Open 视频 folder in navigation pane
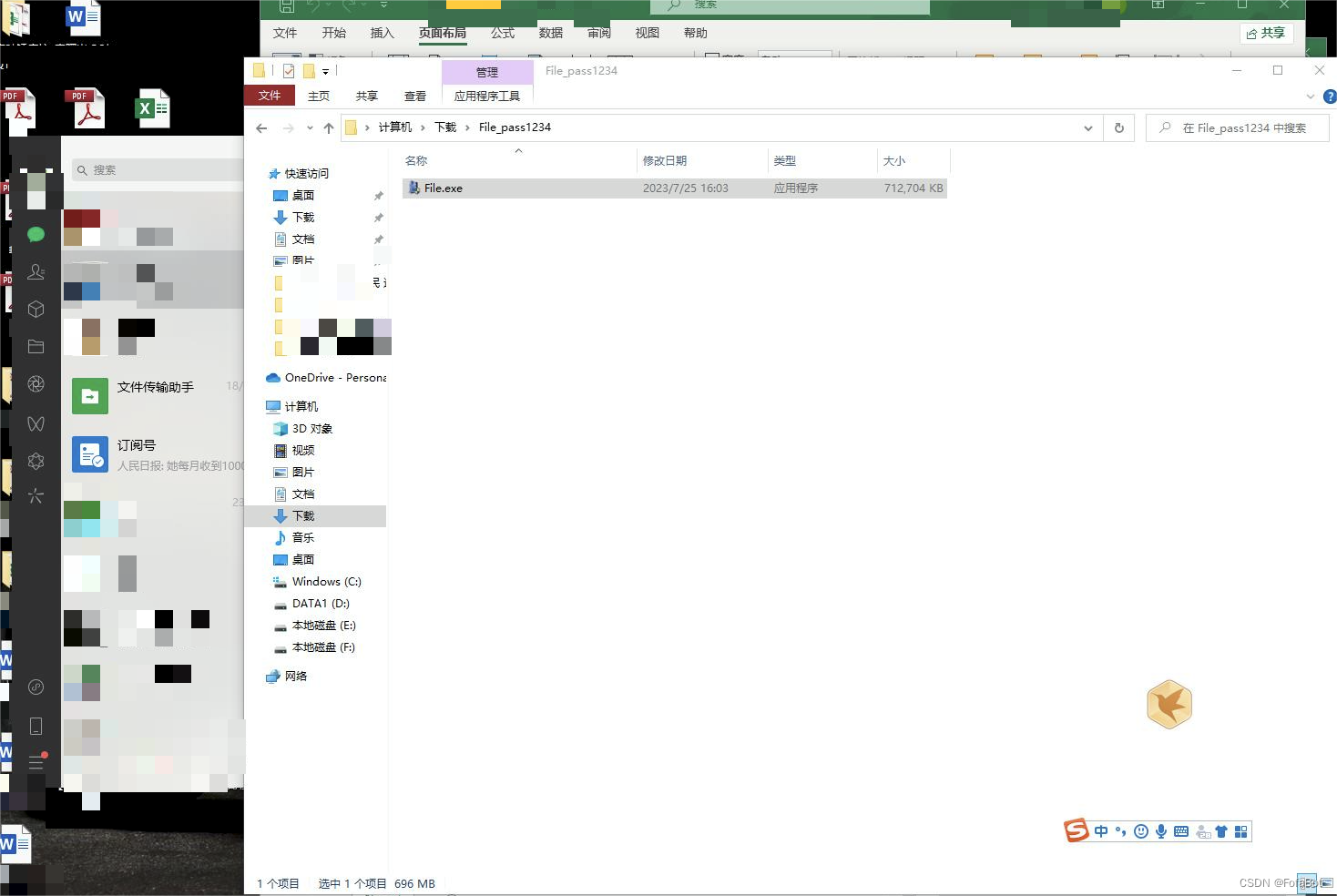 302,450
